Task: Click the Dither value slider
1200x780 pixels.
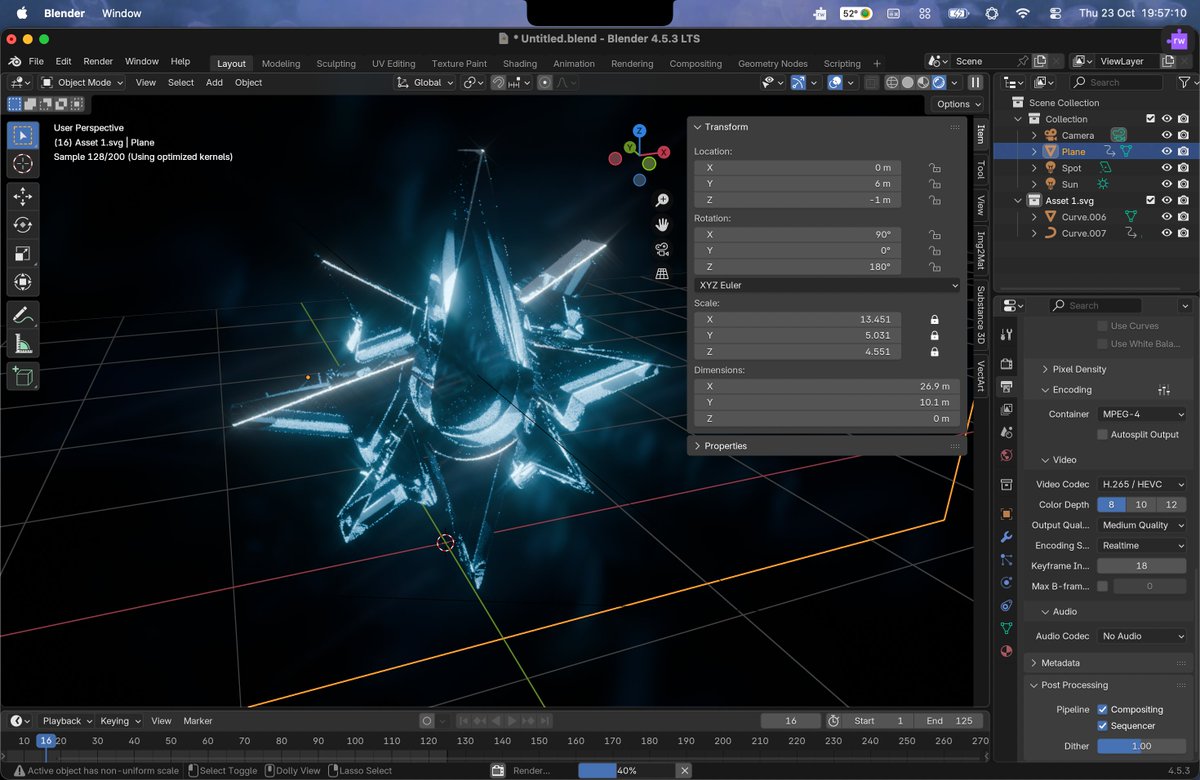Action: (x=1141, y=746)
